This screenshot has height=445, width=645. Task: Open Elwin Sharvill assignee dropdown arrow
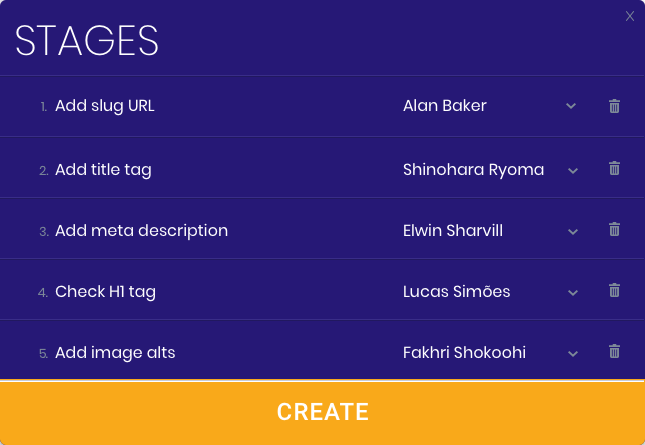tap(573, 232)
